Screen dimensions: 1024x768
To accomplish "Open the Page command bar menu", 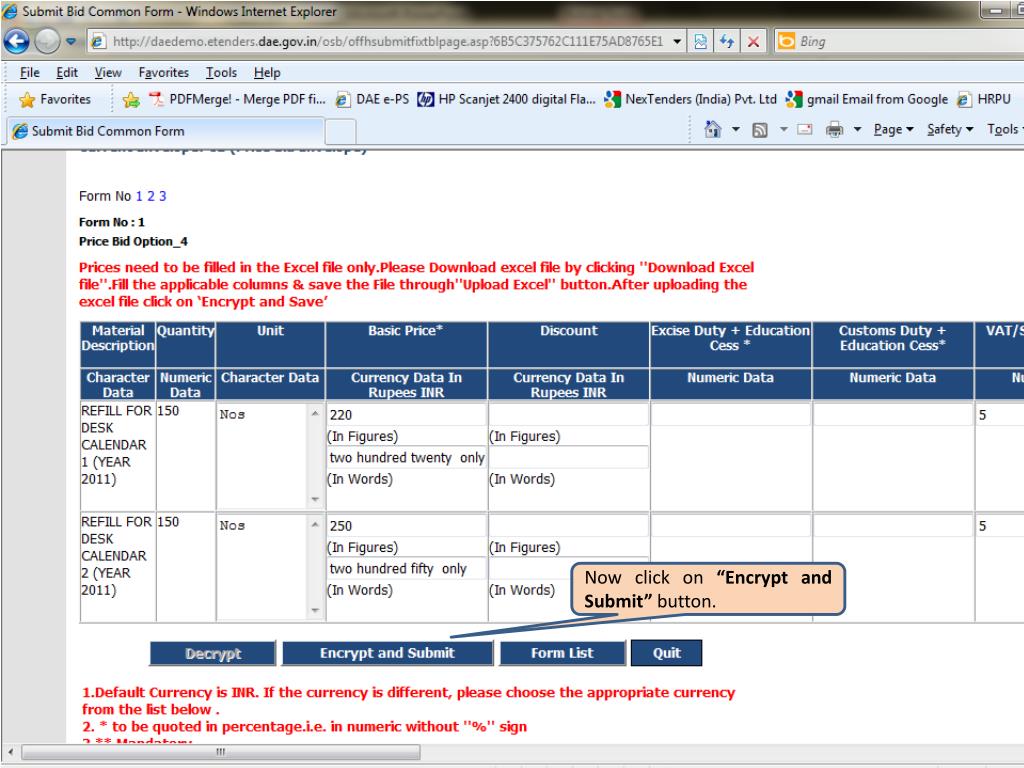I will point(893,129).
